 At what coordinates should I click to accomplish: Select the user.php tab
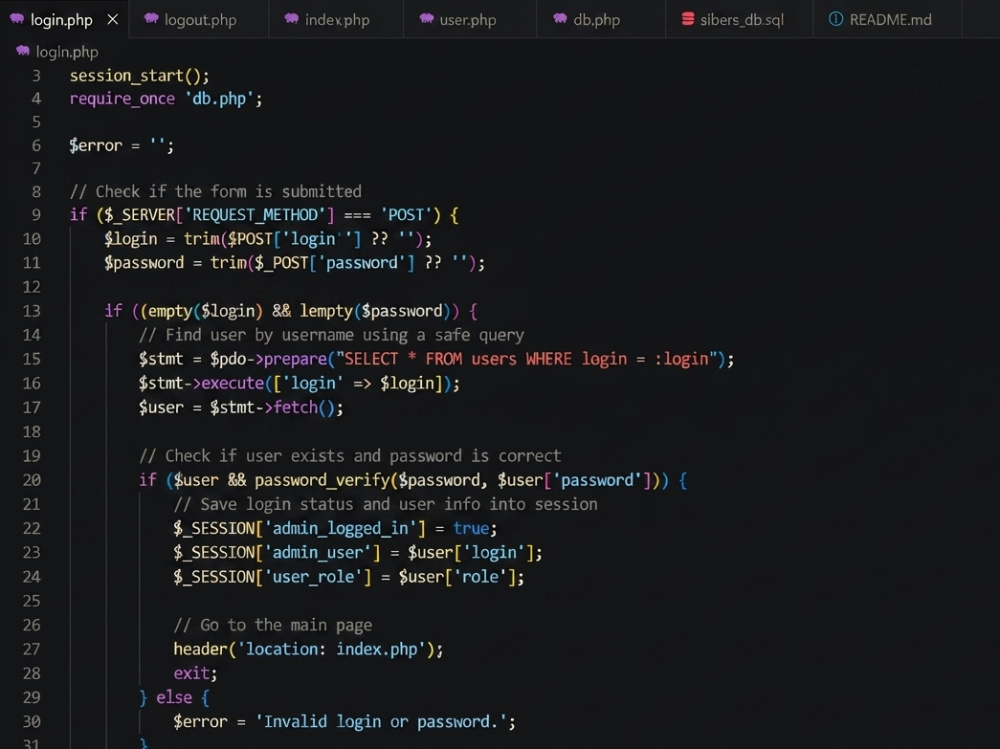click(467, 19)
